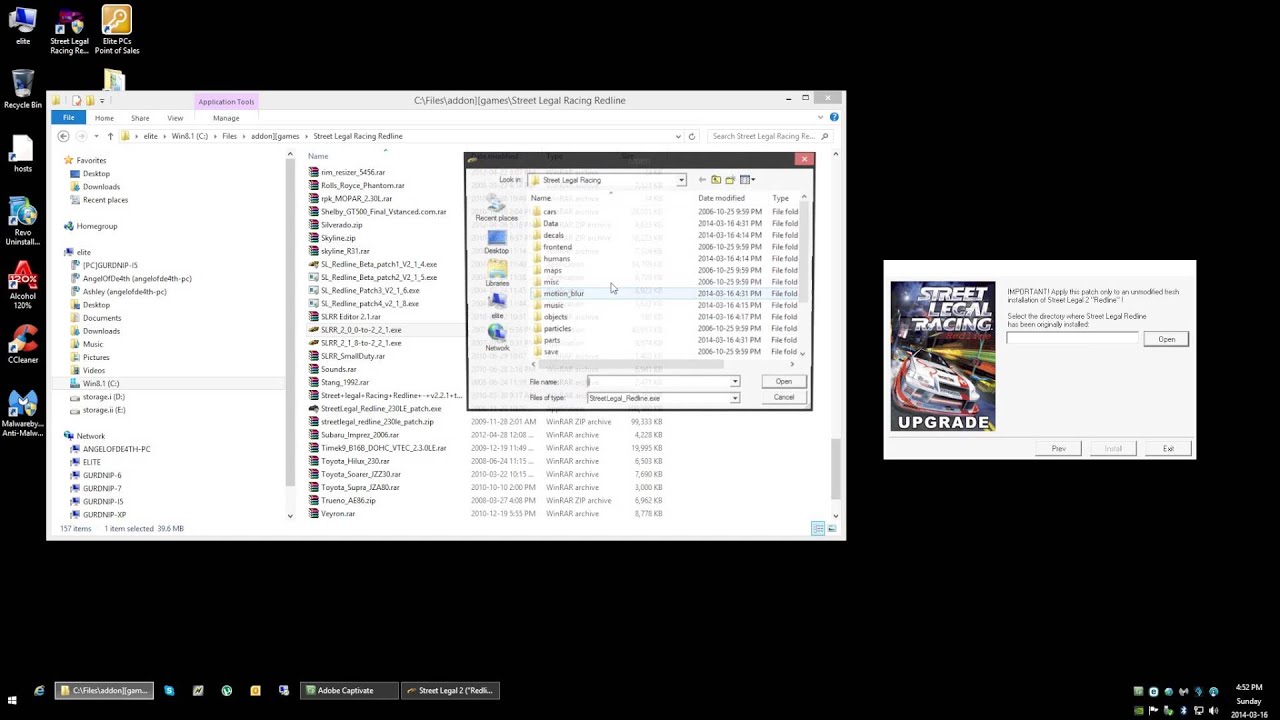Open the View ribbon tab
This screenshot has width=1280, height=720.
click(175, 118)
